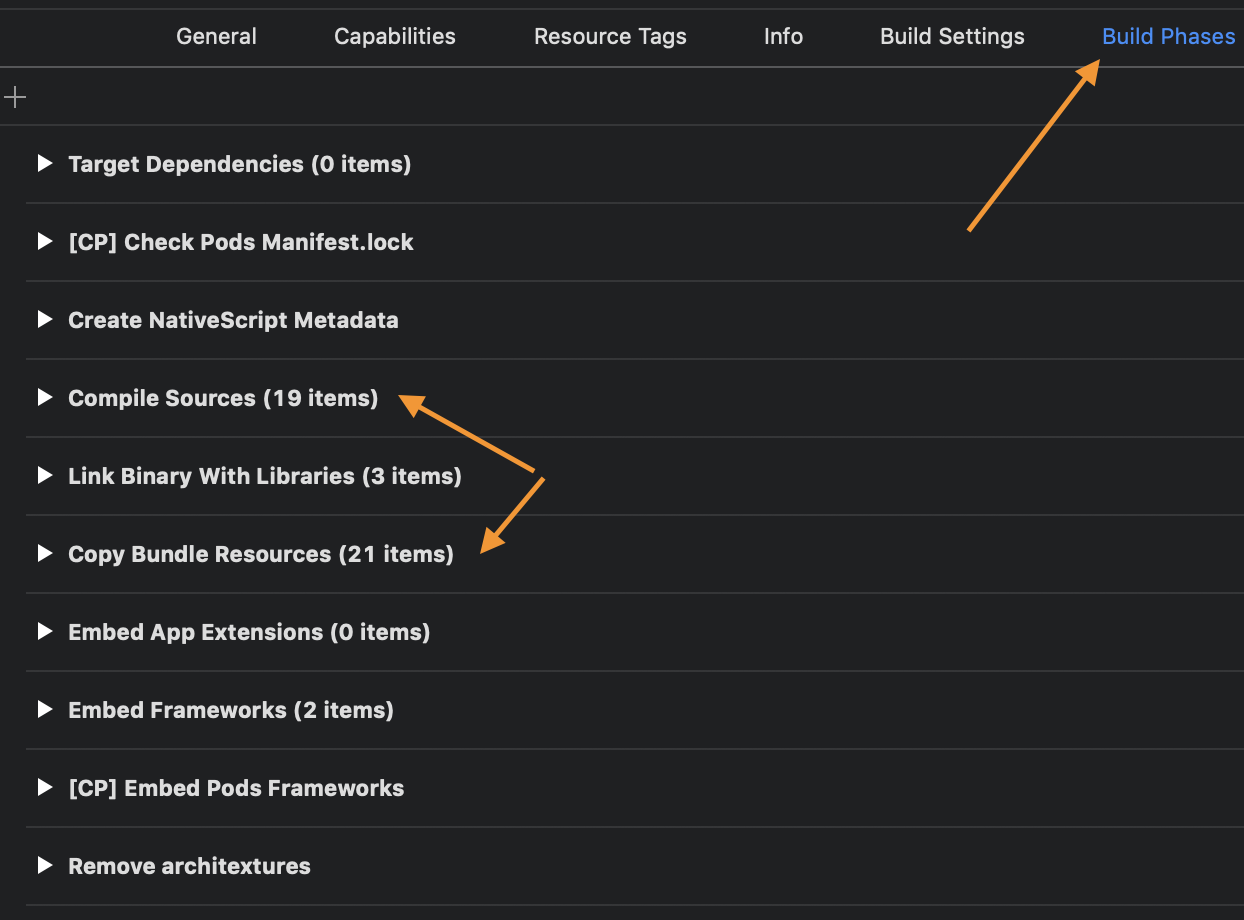Screen dimensions: 1244x920
Task: Expand the Copy Bundle Resources phase
Action: [x=45, y=553]
